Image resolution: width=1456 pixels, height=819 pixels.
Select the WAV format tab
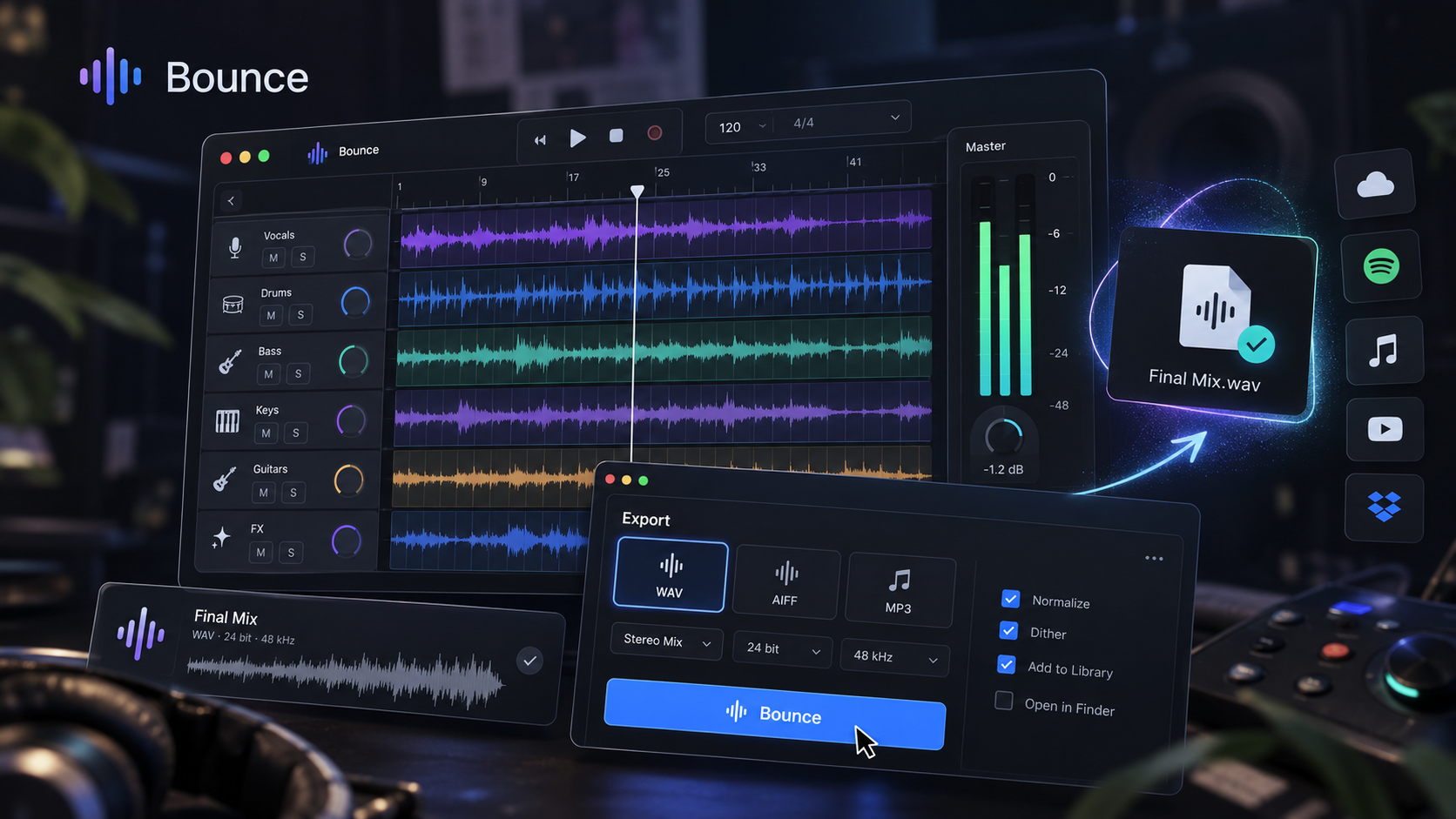670,575
